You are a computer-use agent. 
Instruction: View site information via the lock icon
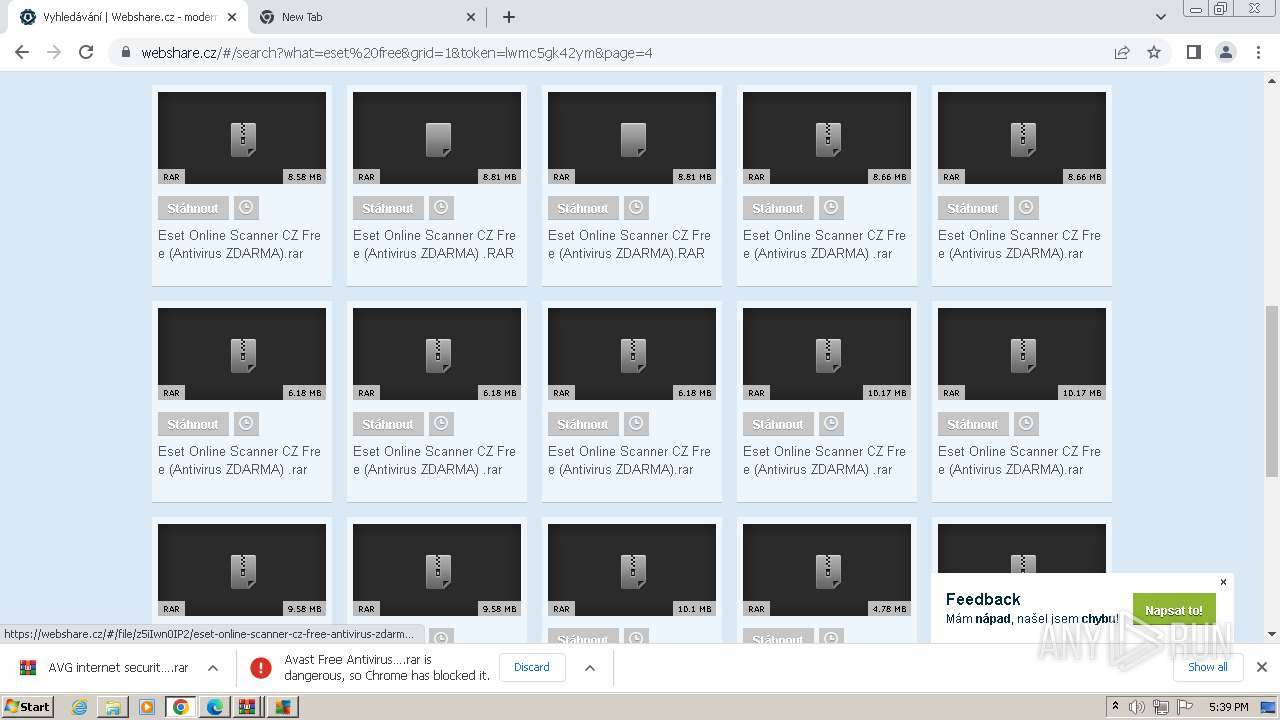126,53
